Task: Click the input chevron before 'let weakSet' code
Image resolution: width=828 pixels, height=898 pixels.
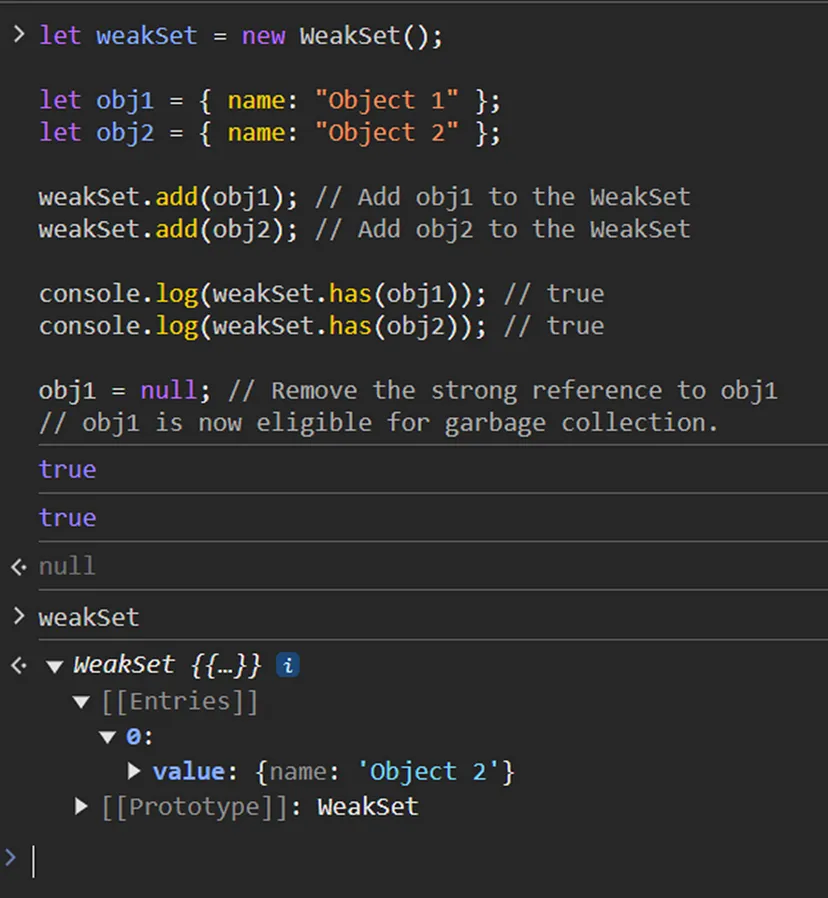Action: tap(18, 35)
